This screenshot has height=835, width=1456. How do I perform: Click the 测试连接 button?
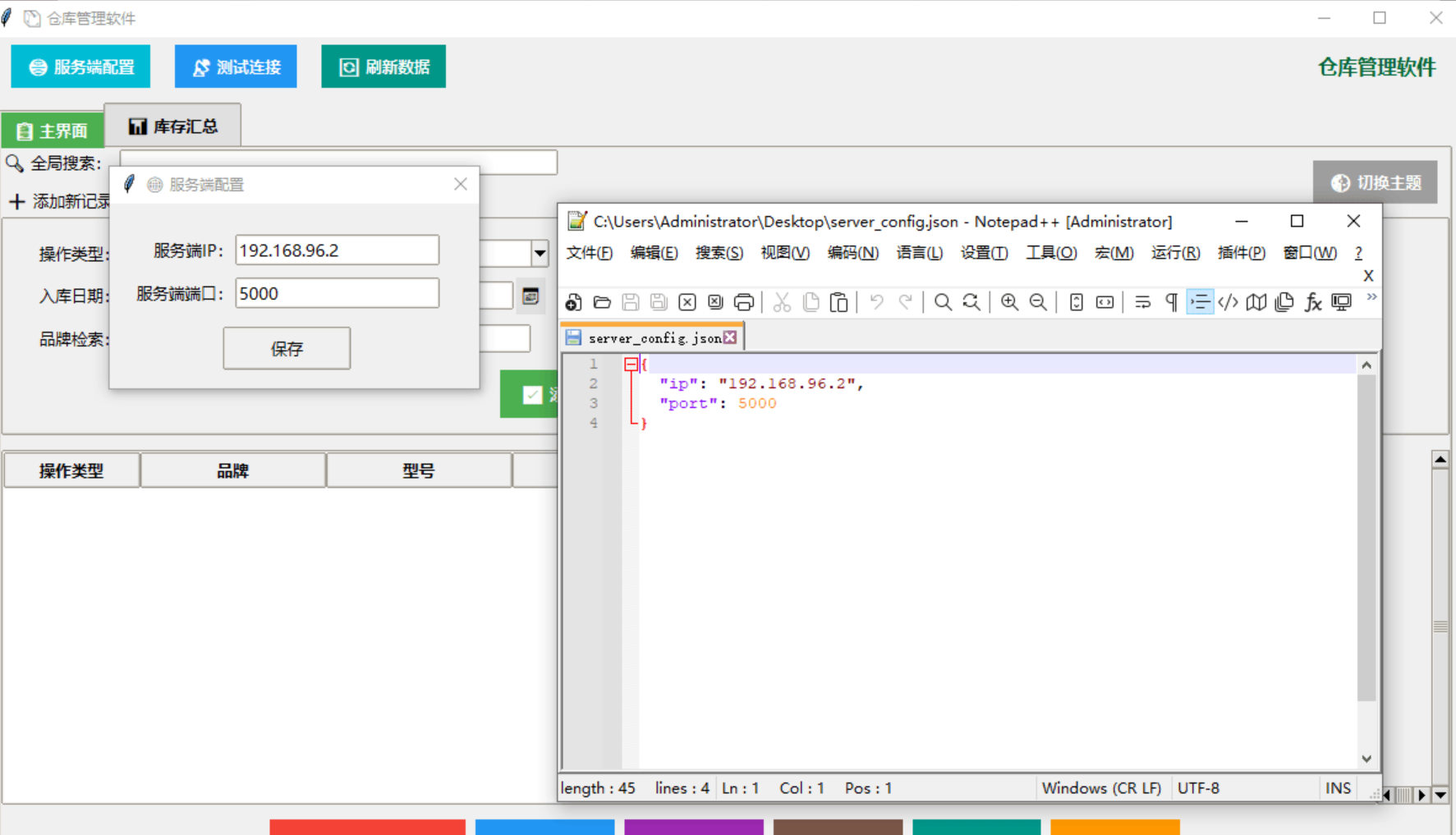pos(236,67)
